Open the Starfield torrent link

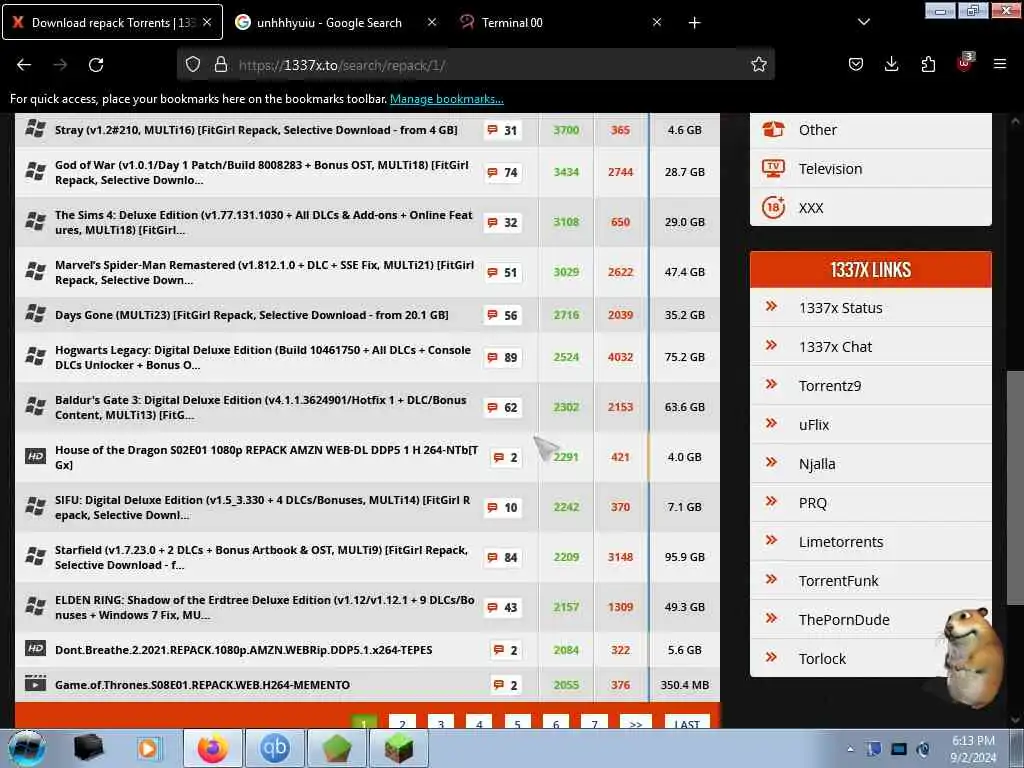(261, 557)
